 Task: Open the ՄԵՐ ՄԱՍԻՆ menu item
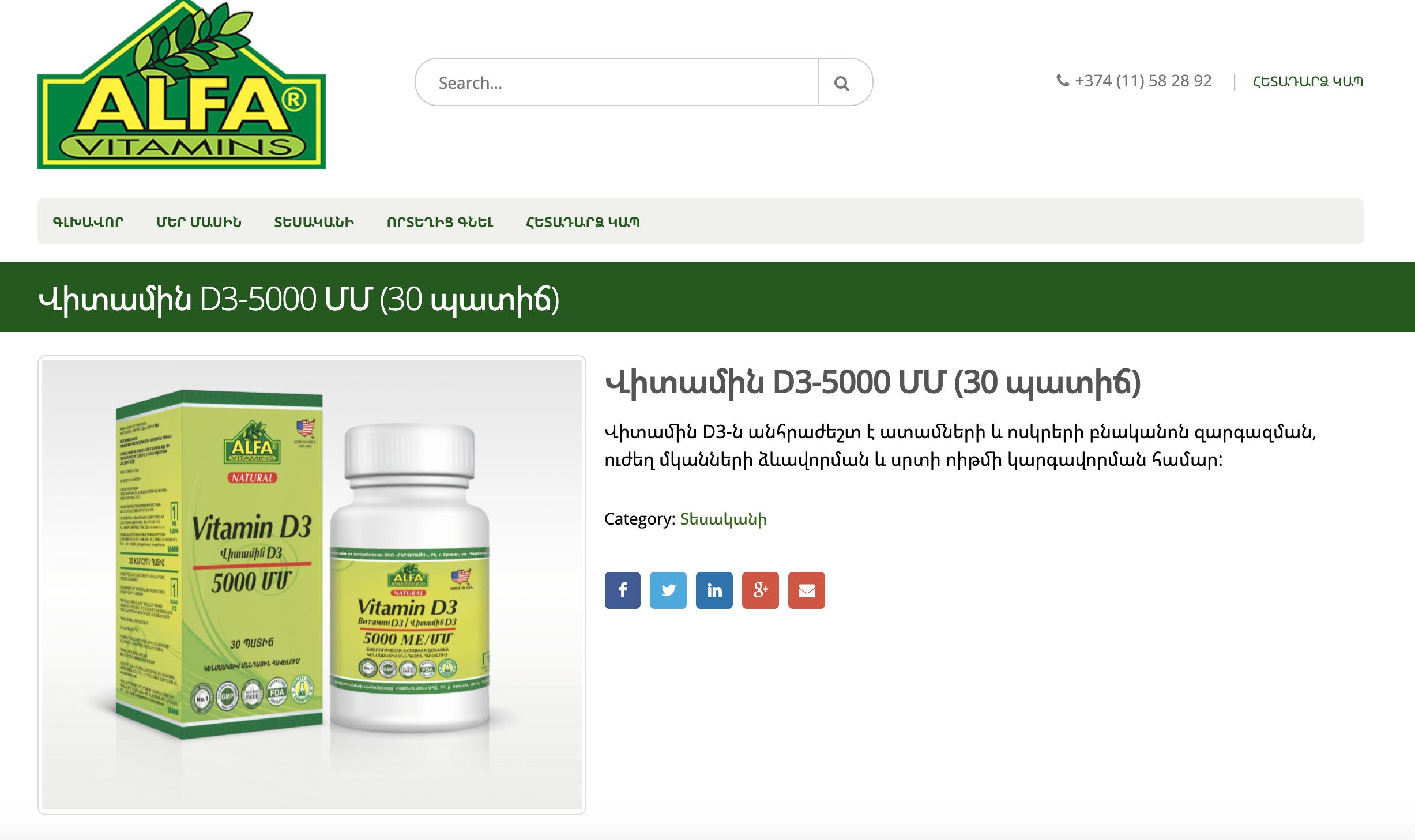coord(199,222)
